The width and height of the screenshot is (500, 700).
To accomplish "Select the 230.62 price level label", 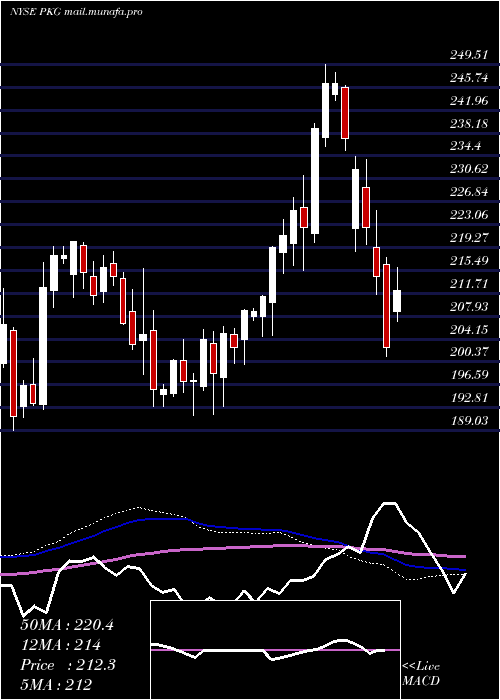I will click(x=469, y=169).
